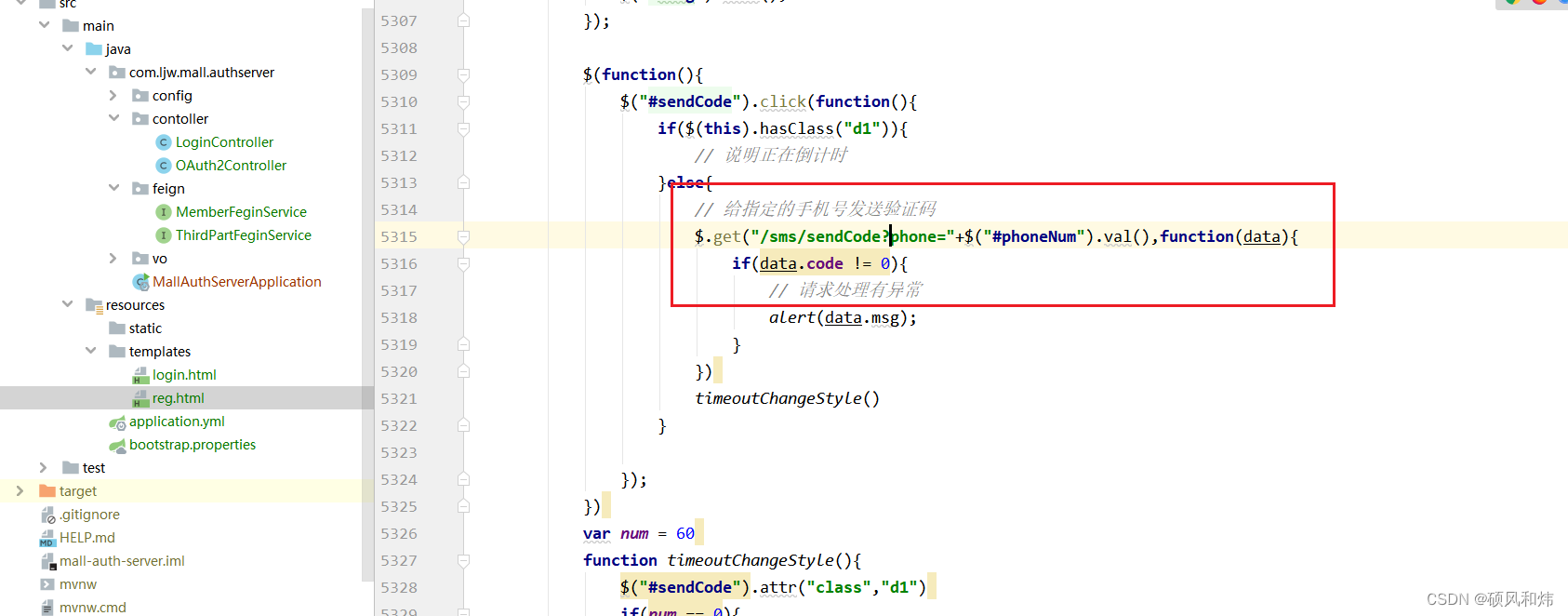Toggle code fold marker on line 5327

point(463,560)
